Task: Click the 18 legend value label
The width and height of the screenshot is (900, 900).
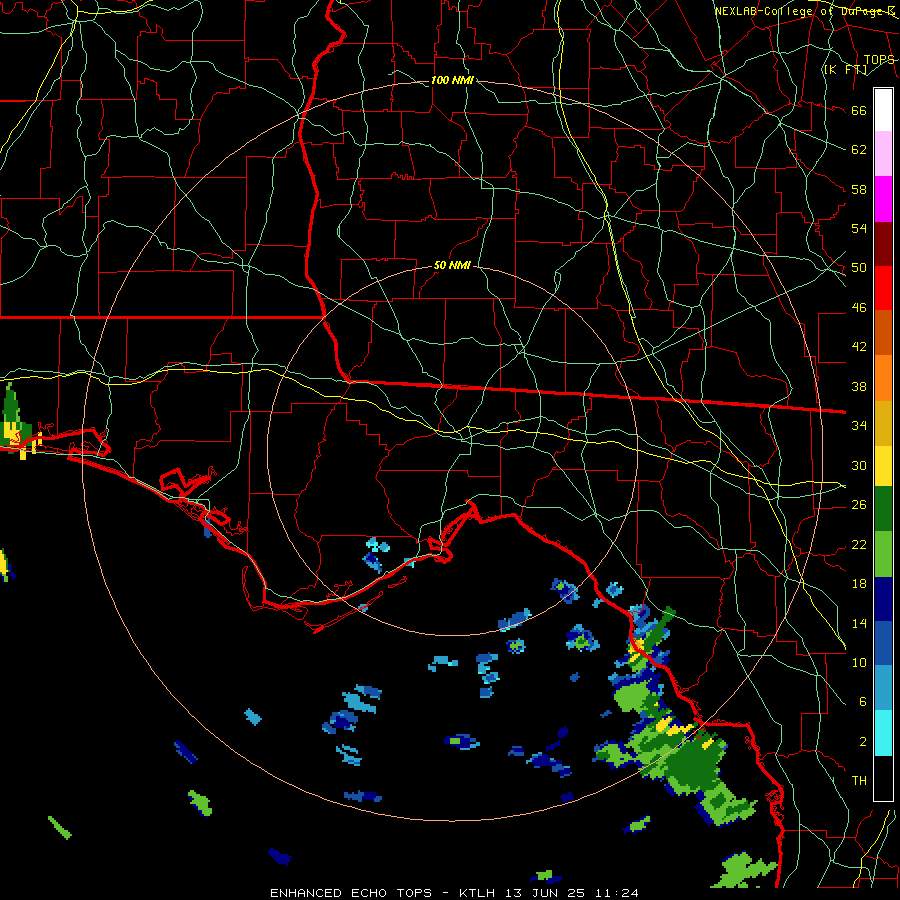Action: [859, 584]
